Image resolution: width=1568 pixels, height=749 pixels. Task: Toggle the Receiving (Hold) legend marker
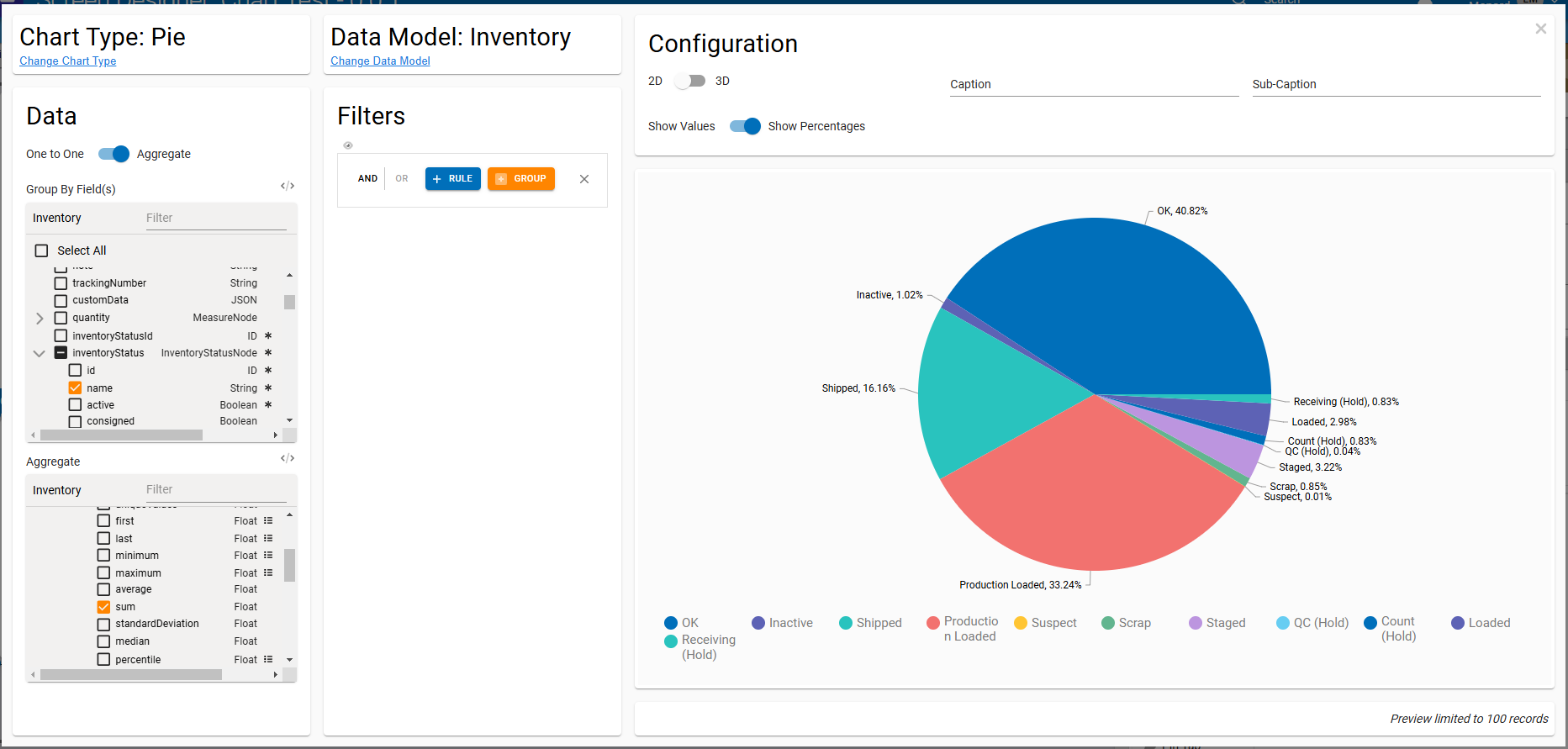[671, 641]
